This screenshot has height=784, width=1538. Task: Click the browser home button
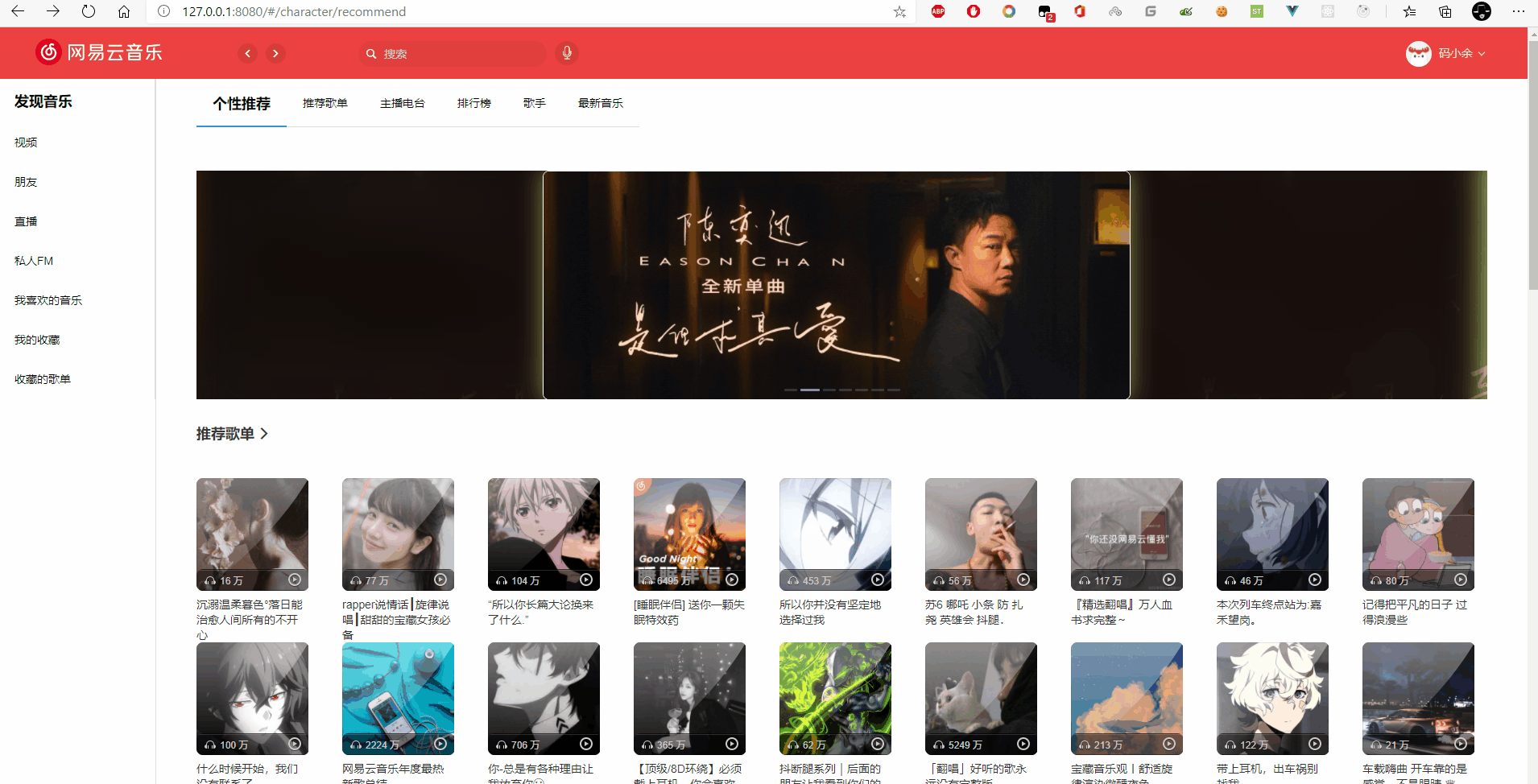click(124, 11)
